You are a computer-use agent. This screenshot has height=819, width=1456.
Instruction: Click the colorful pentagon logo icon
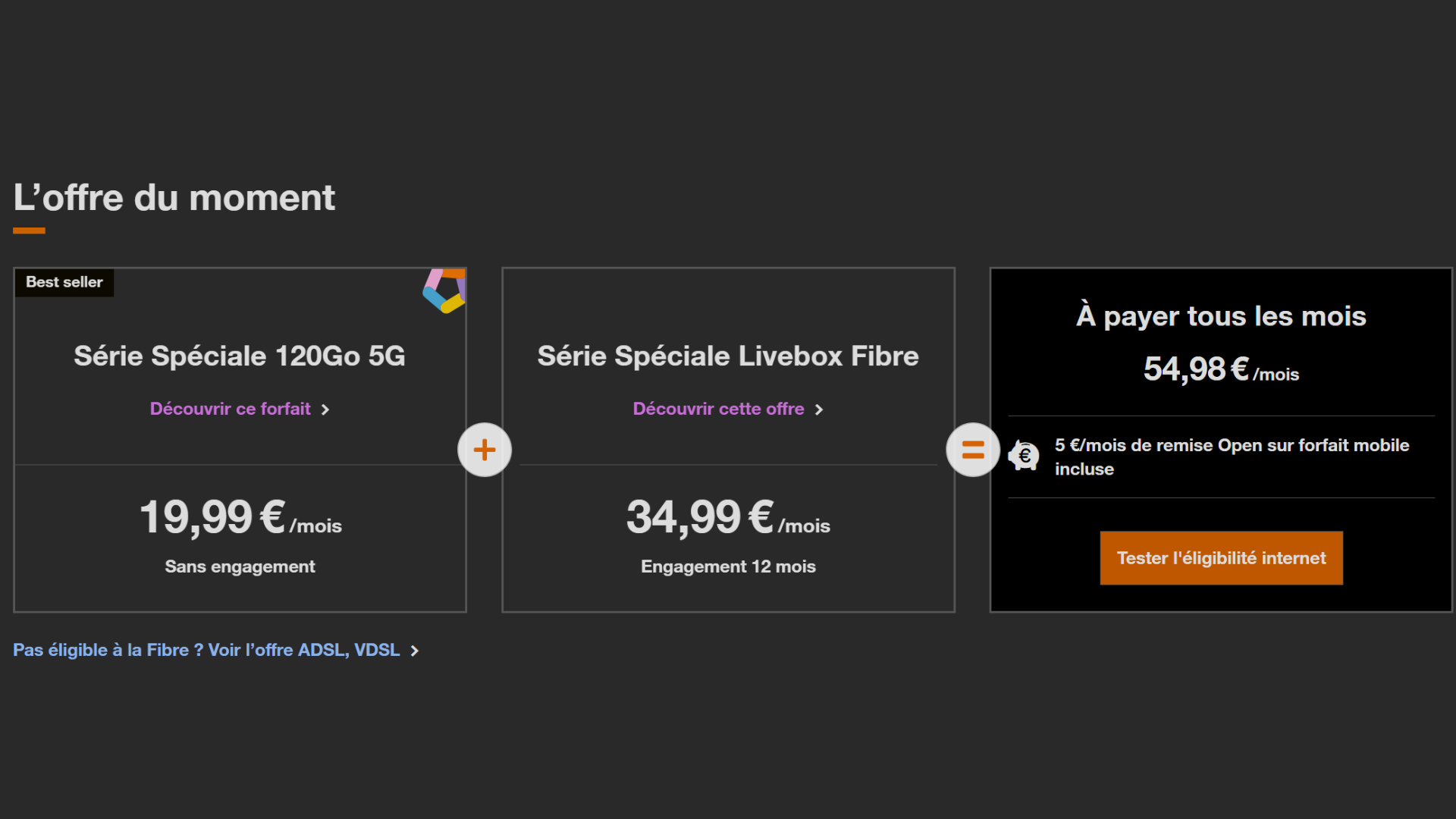pos(444,290)
